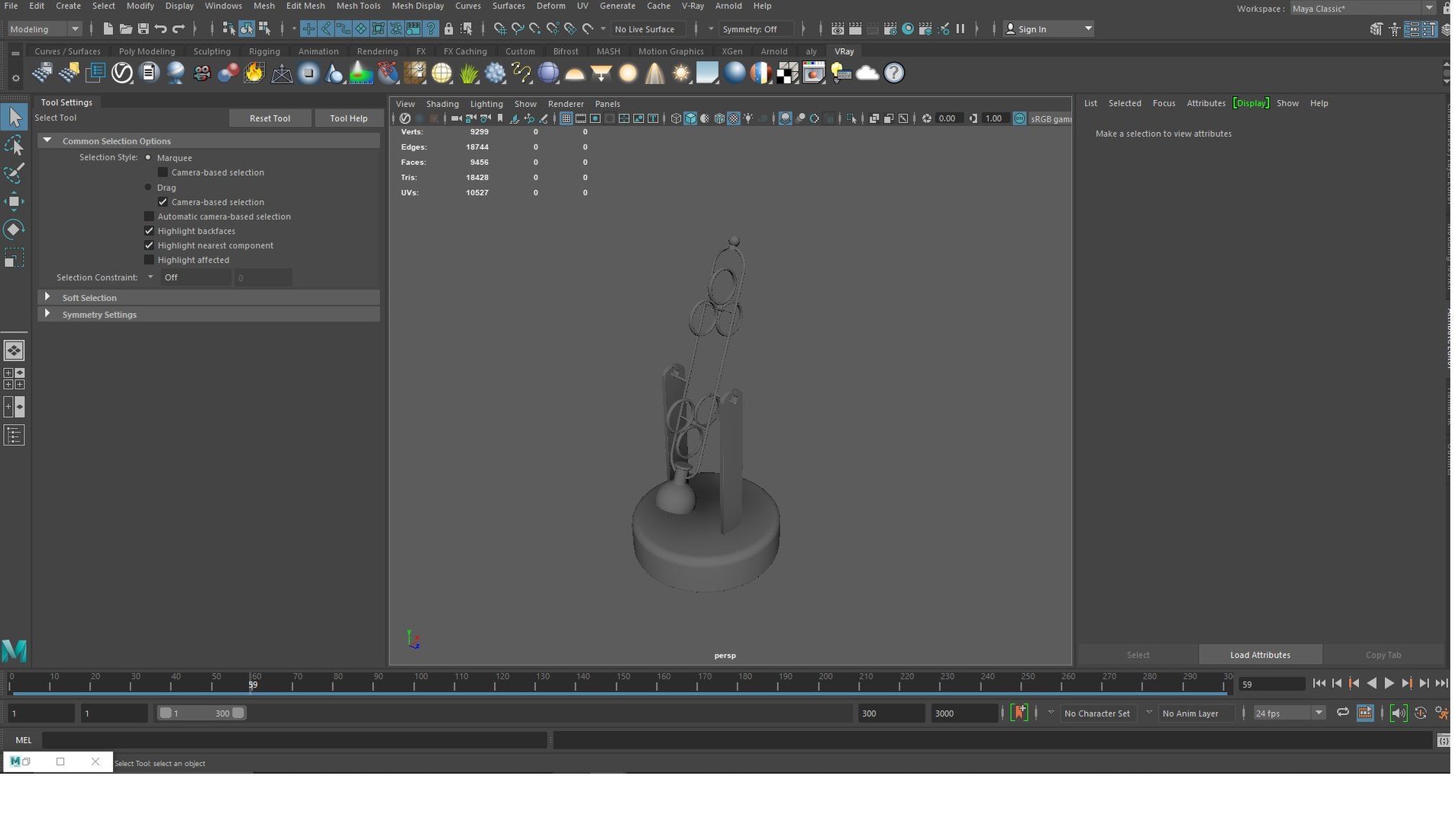Click the V-Ray cloud shelf icon

pyautogui.click(x=867, y=73)
